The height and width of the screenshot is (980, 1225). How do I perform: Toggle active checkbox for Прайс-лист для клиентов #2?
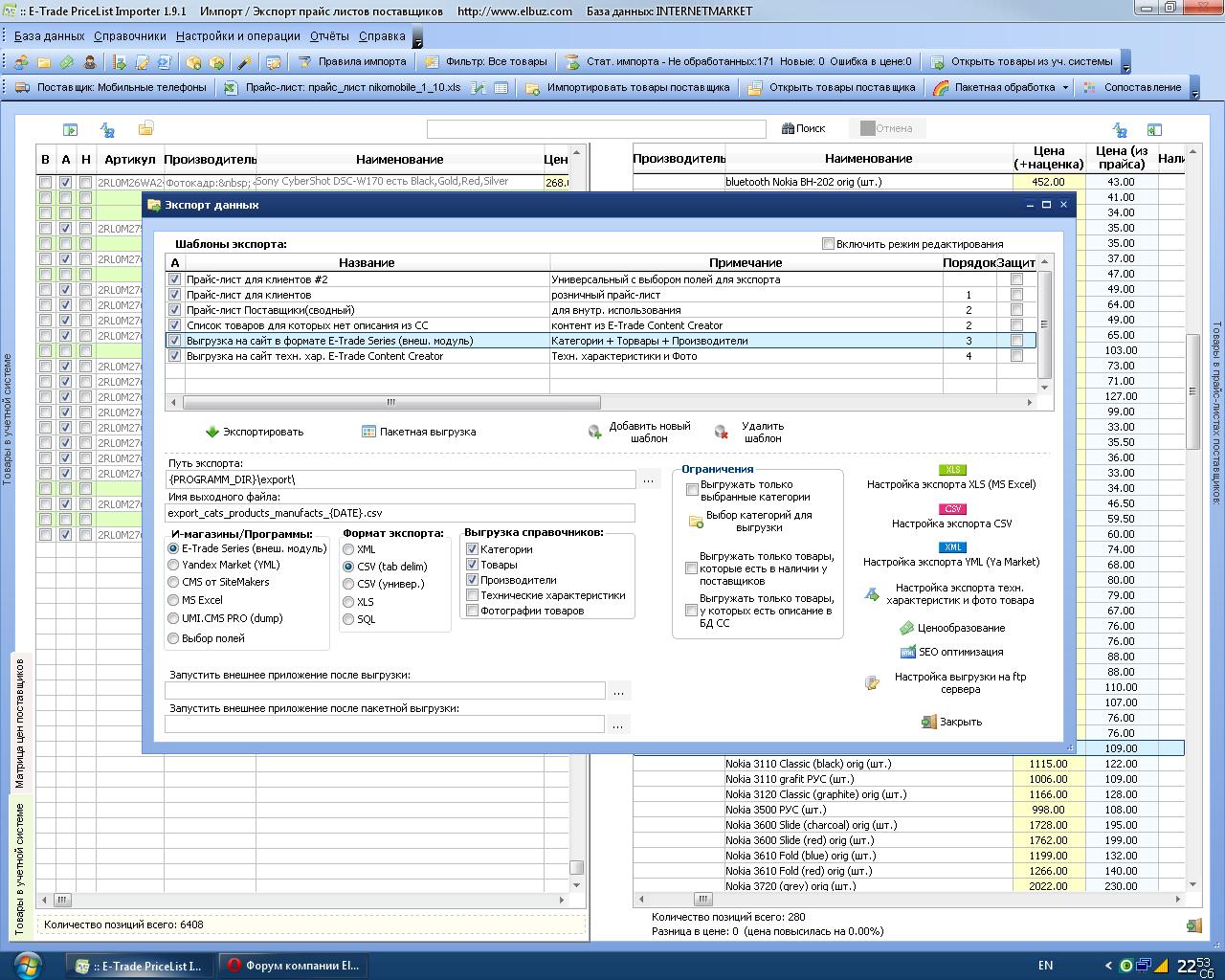coord(174,279)
